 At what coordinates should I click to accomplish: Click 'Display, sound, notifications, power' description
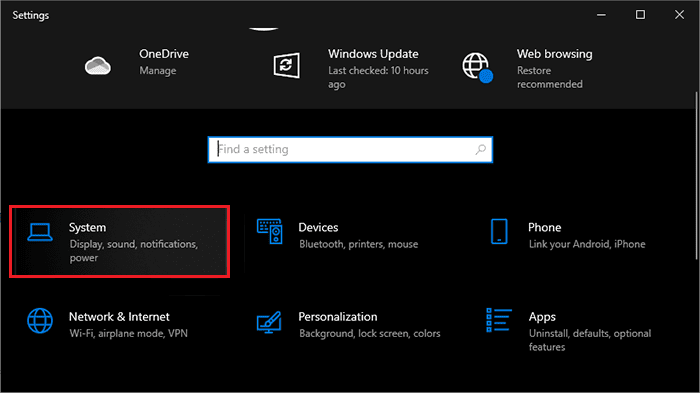(x=133, y=251)
